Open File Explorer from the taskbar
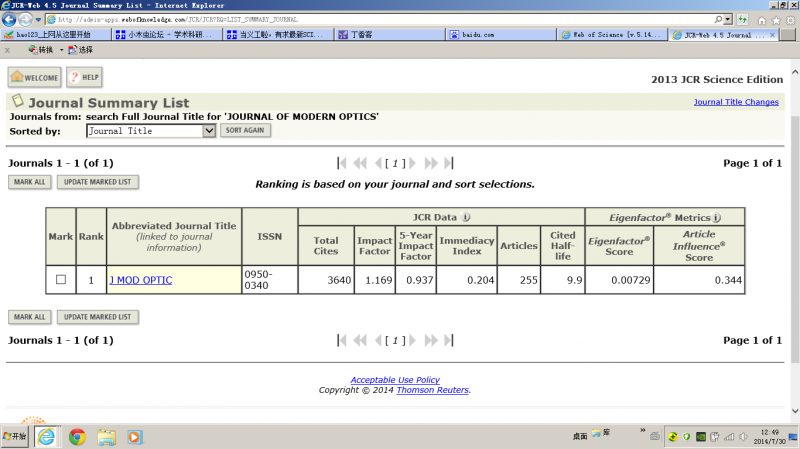The image size is (800, 449). click(107, 437)
